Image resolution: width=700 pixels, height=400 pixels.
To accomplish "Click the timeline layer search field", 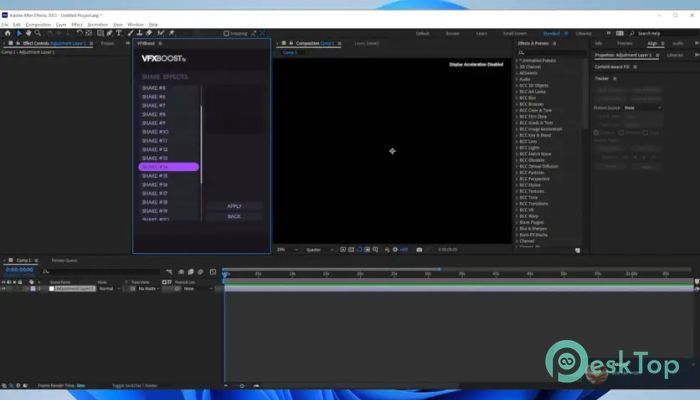I will (101, 271).
